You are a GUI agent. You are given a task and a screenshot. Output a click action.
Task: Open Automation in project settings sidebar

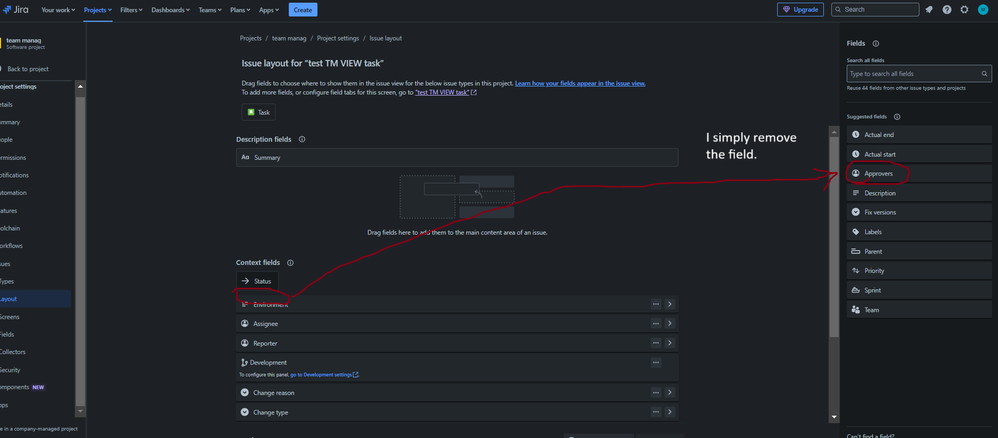point(13,193)
